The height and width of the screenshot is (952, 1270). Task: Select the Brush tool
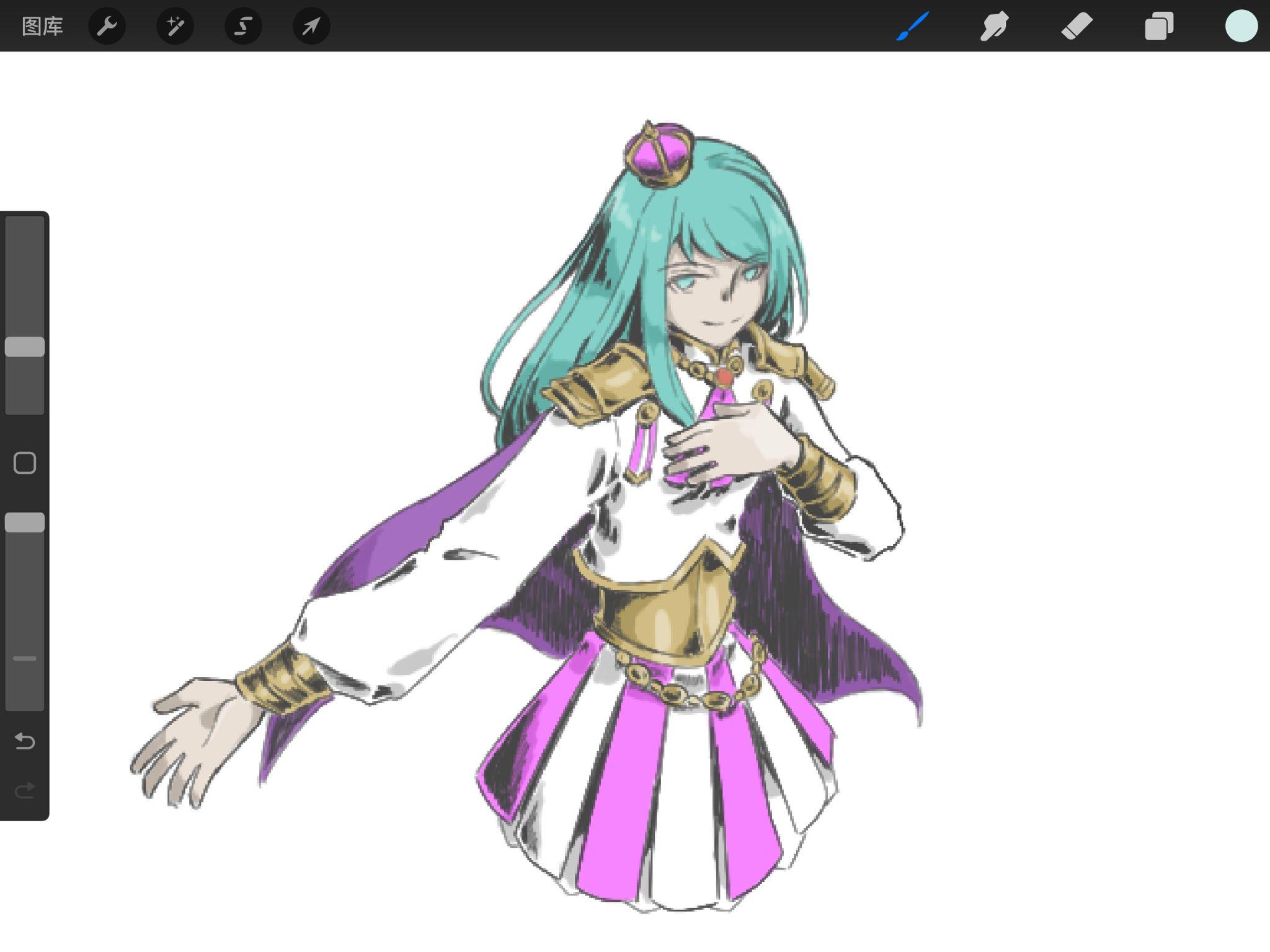tap(912, 26)
